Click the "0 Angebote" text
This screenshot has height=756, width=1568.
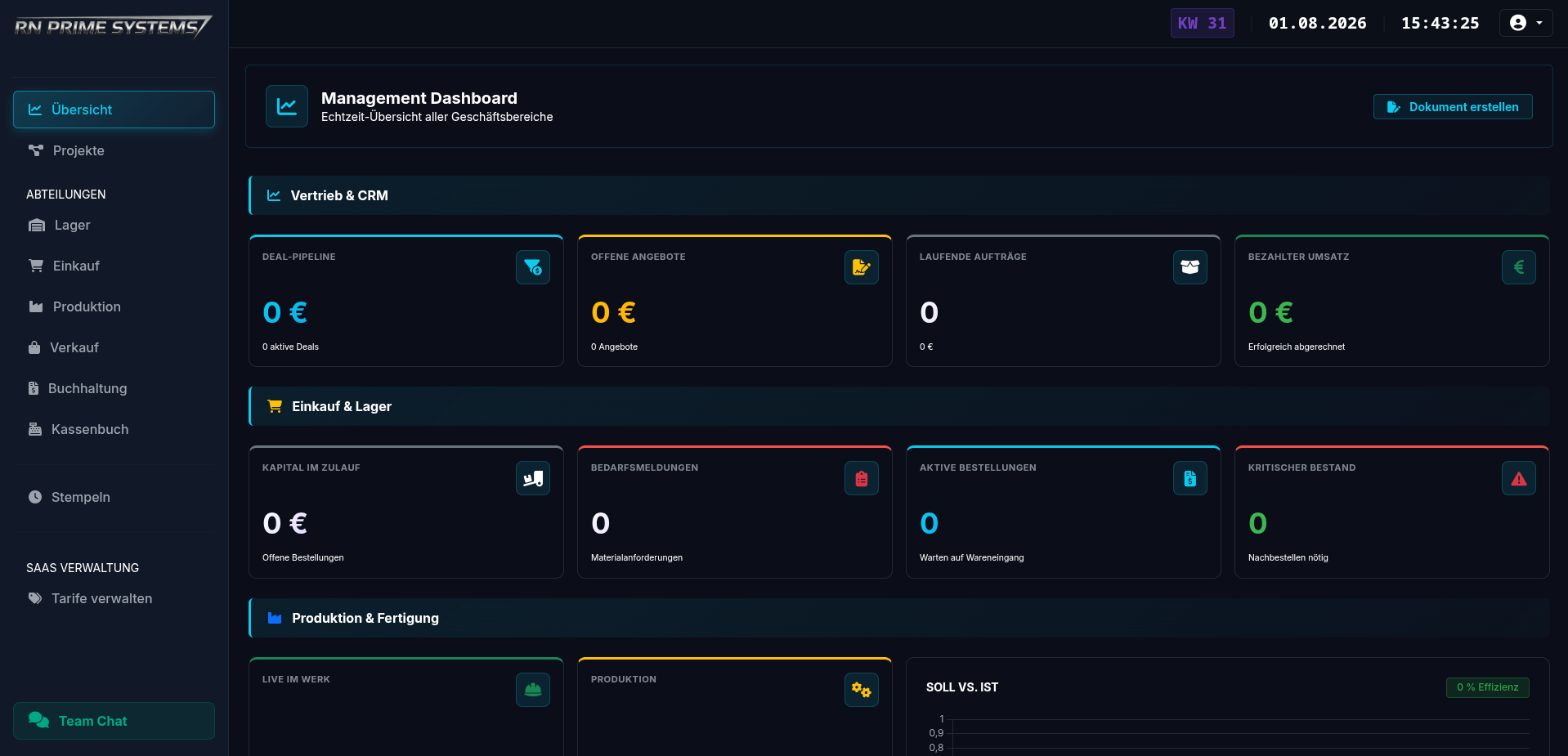(x=614, y=347)
